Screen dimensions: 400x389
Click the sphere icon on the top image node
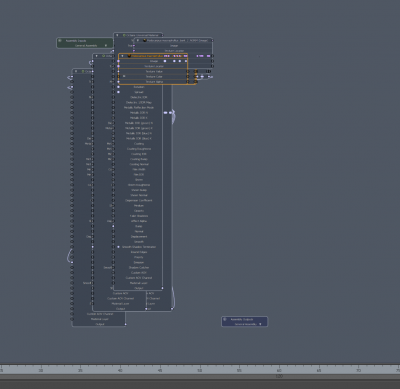point(145,40)
